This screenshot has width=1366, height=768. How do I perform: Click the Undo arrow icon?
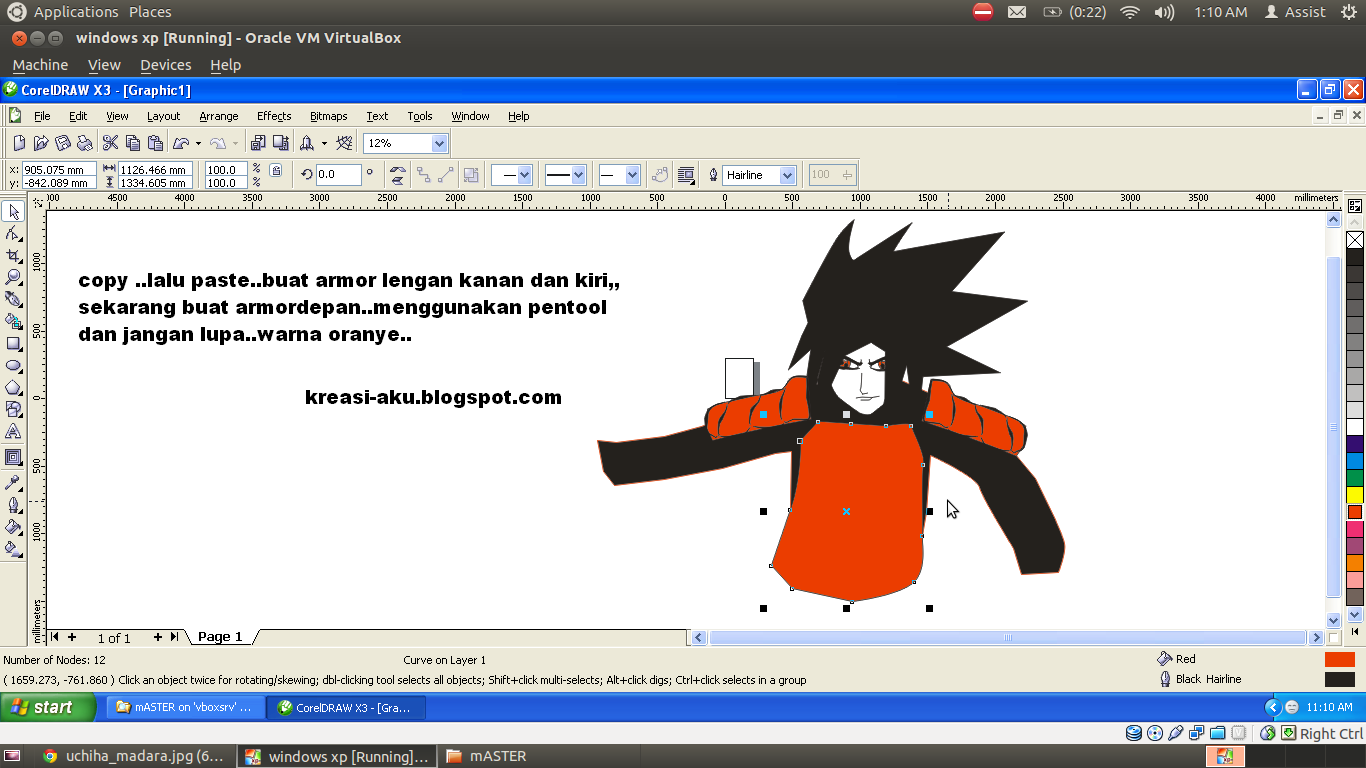[181, 143]
